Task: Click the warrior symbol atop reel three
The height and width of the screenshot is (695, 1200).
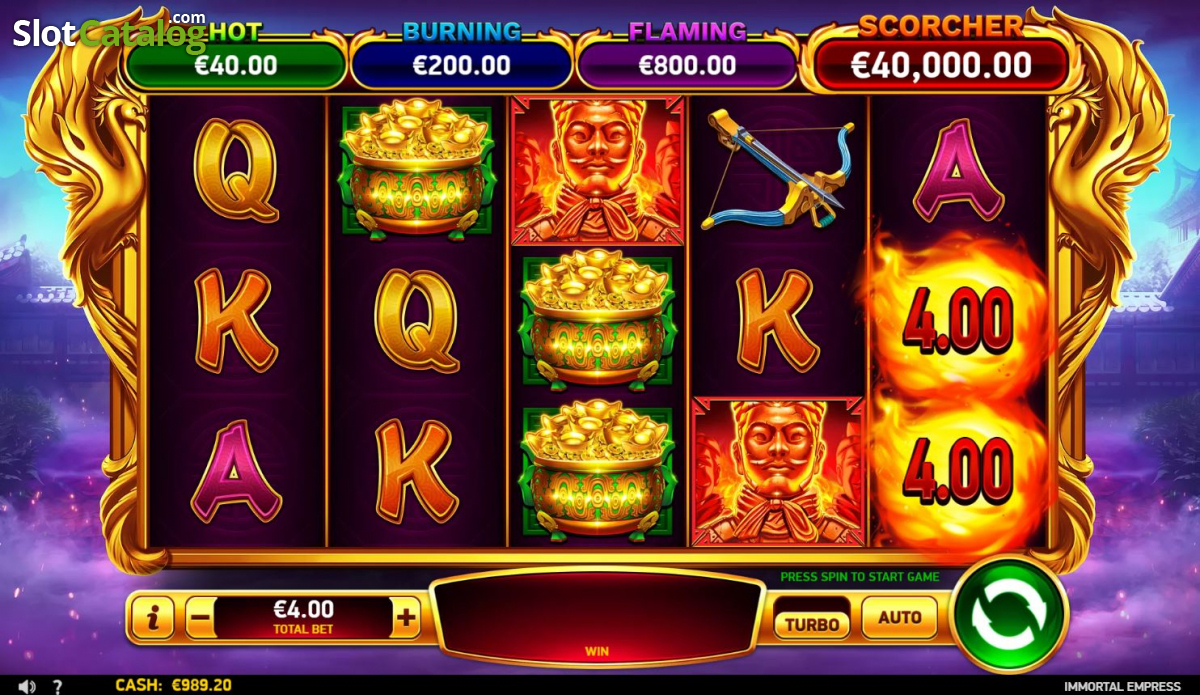Action: 597,170
